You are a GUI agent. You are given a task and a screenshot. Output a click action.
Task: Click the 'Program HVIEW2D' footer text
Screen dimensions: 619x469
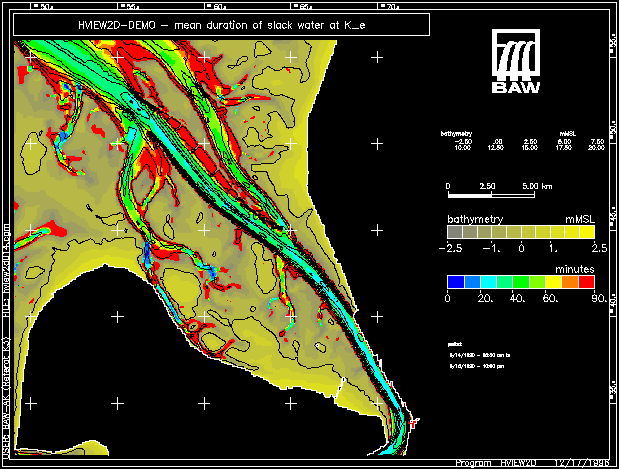click(x=496, y=463)
